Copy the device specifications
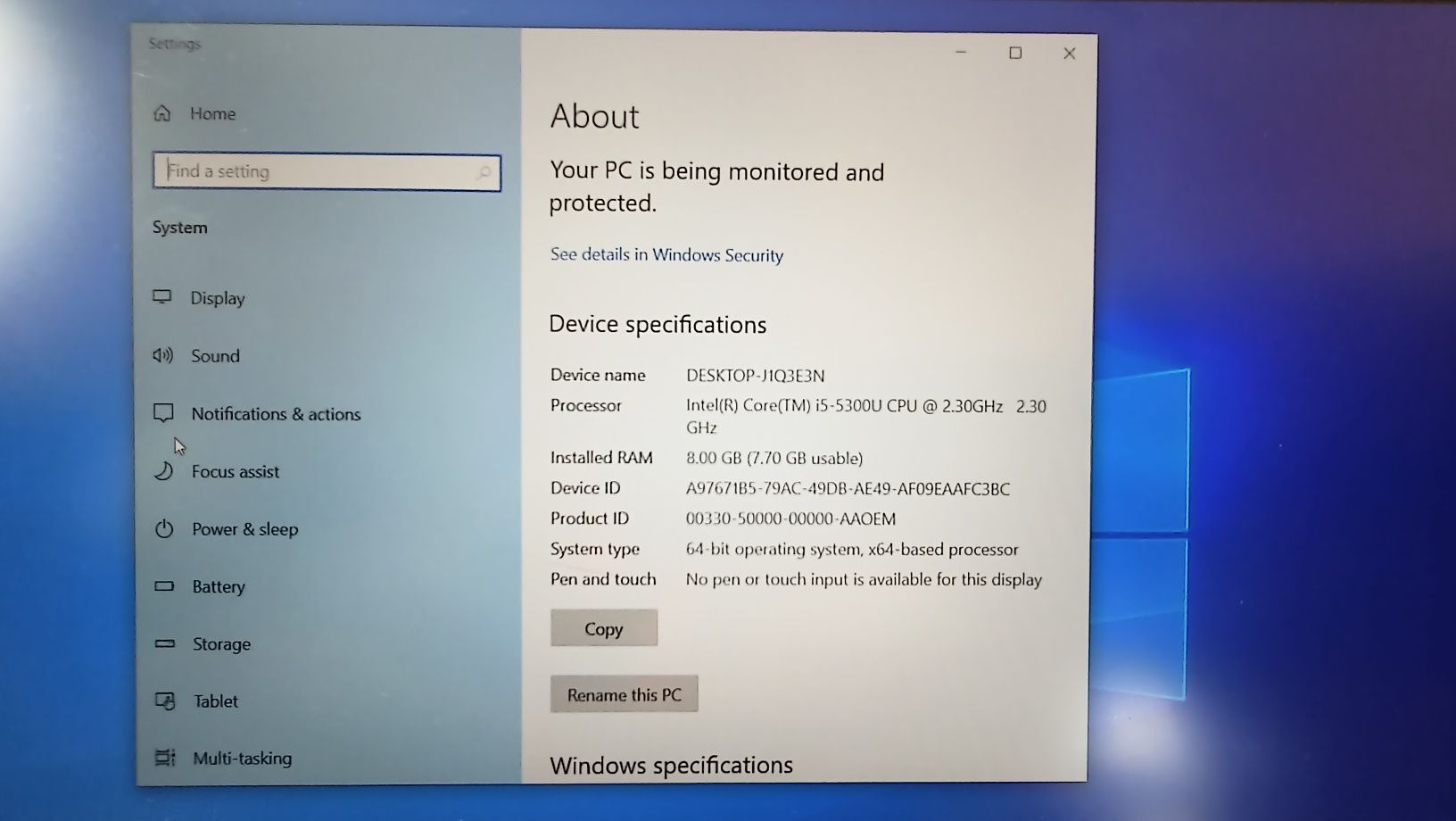Screen dimensions: 1456x821 (x=604, y=628)
